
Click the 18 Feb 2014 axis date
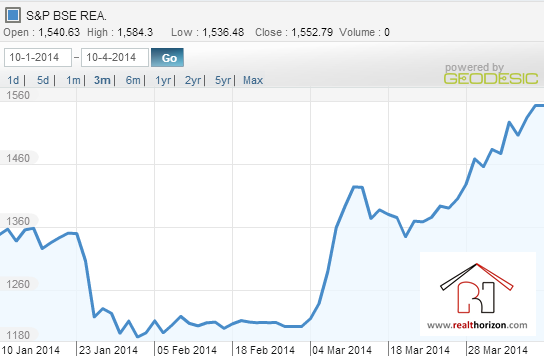[265, 350]
